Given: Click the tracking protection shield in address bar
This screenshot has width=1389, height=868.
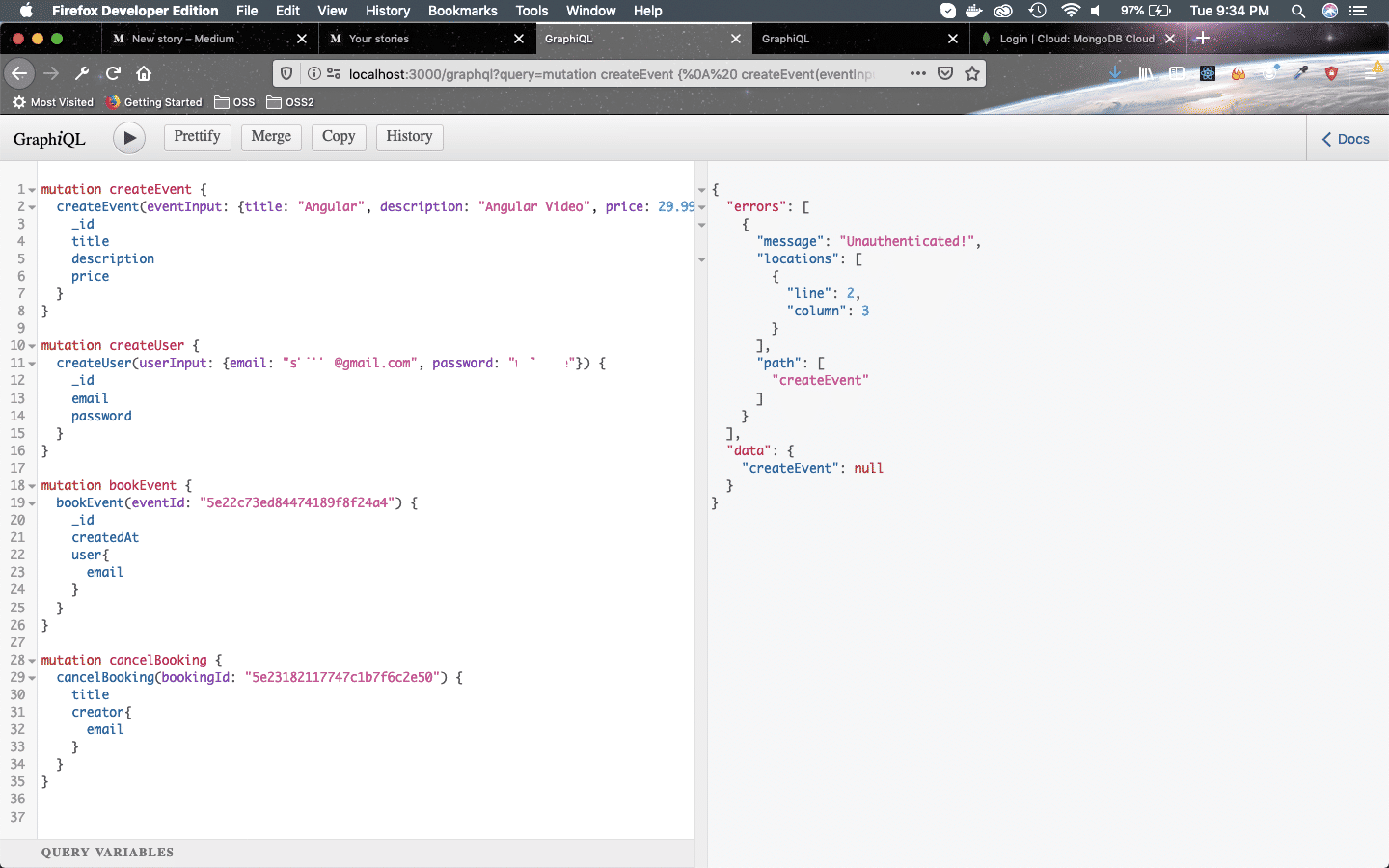Looking at the screenshot, I should (286, 74).
